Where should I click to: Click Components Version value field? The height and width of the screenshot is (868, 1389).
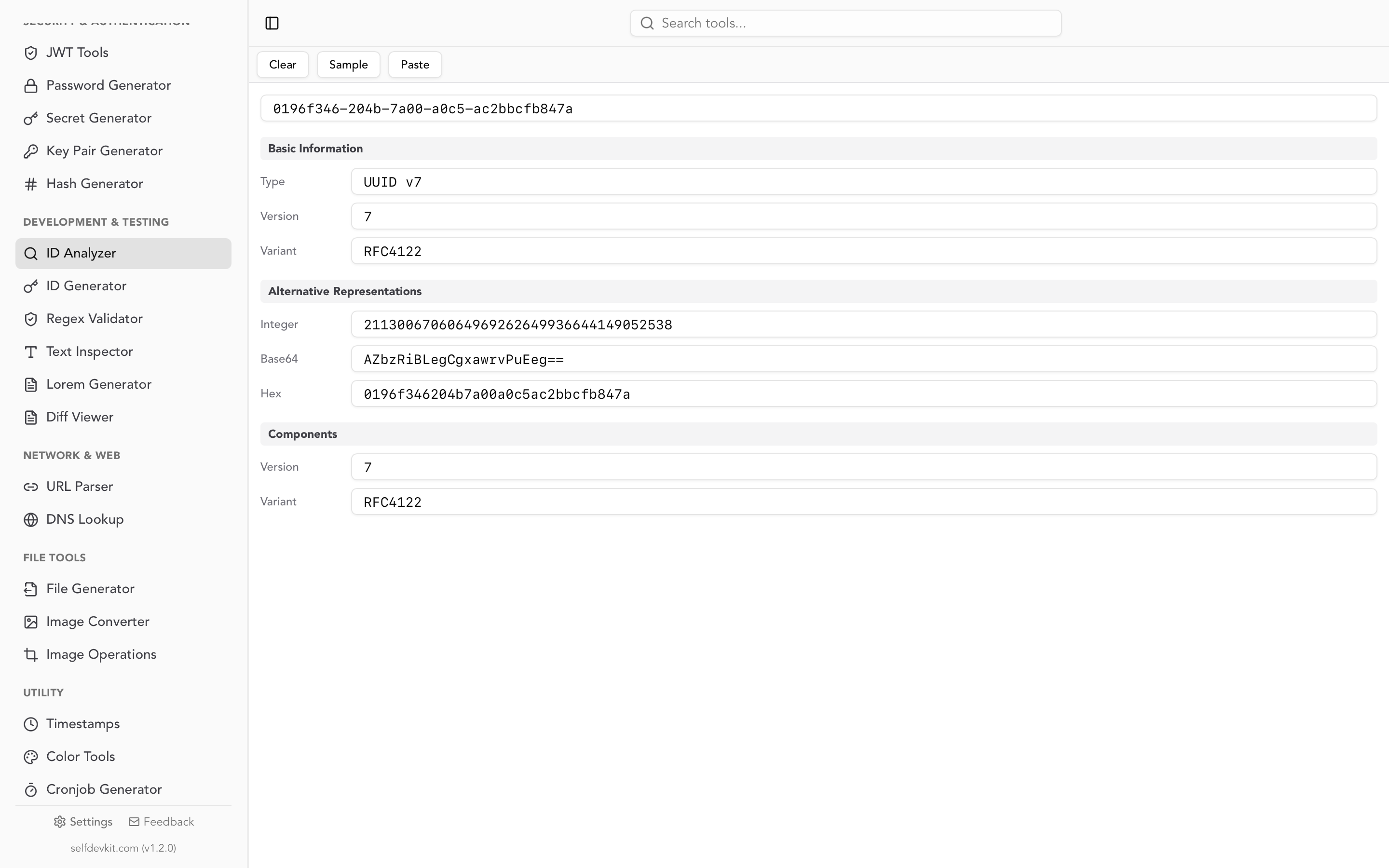[x=864, y=467]
